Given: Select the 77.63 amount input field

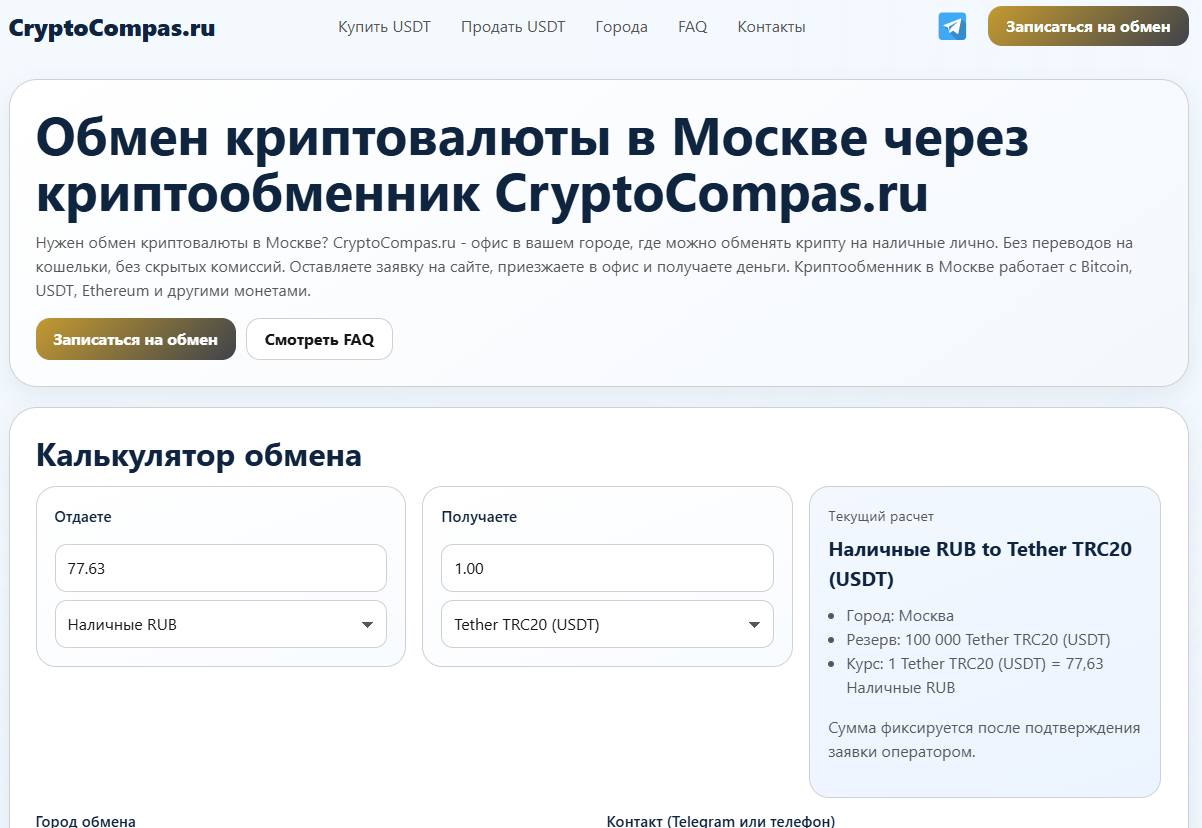Looking at the screenshot, I should [221, 567].
